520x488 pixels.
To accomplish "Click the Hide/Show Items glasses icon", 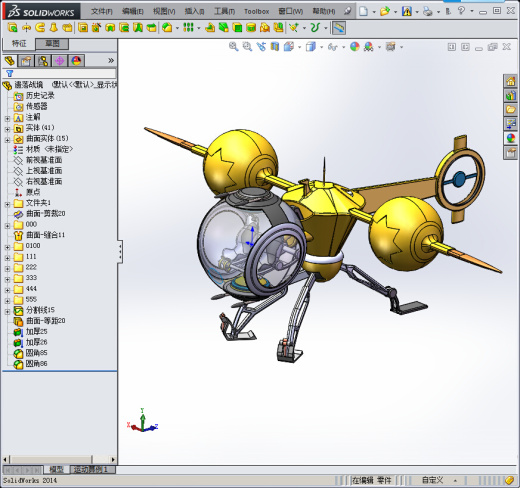I will pyautogui.click(x=333, y=47).
